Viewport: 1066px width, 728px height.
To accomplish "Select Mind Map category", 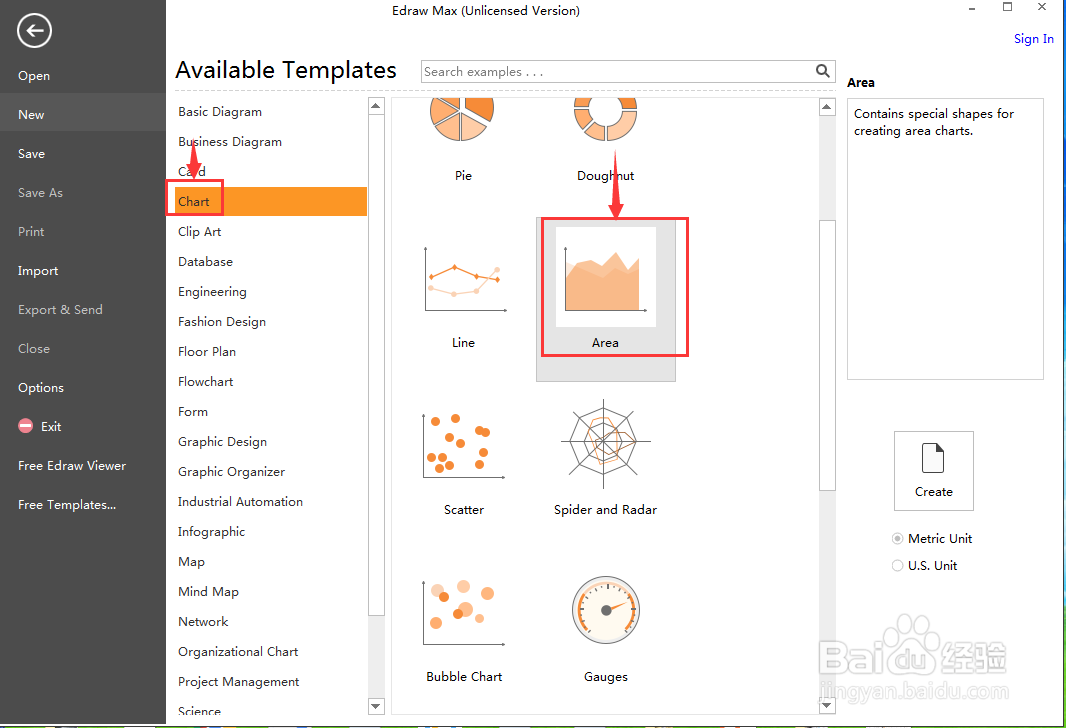I will click(x=208, y=591).
